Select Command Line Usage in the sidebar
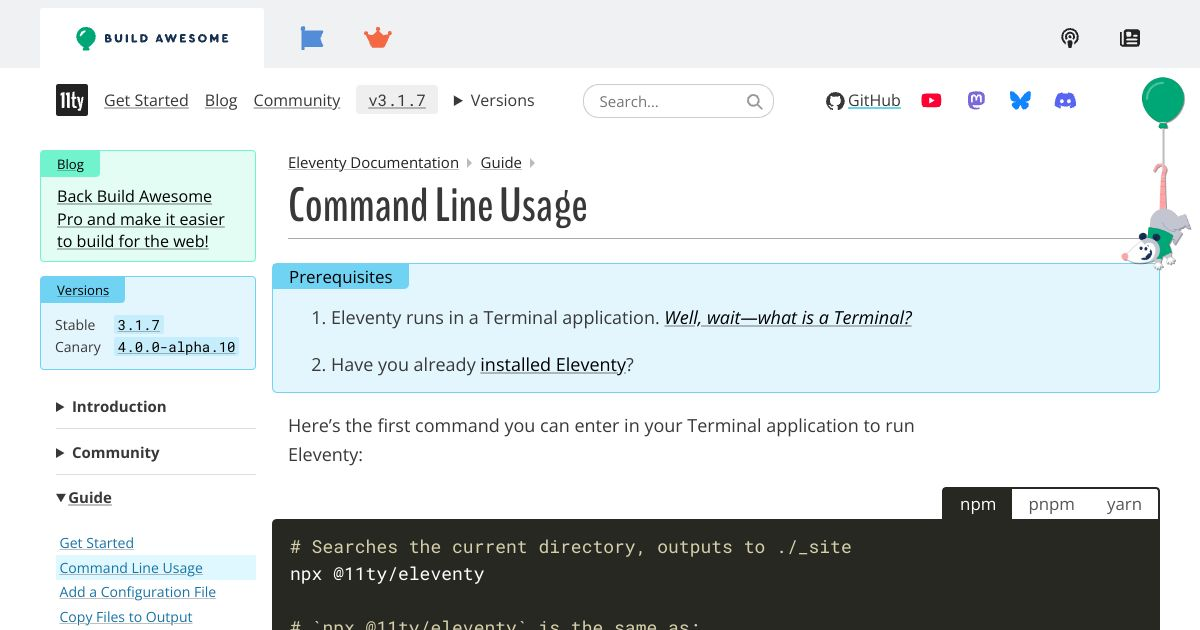Viewport: 1200px width, 630px height. [x=131, y=568]
